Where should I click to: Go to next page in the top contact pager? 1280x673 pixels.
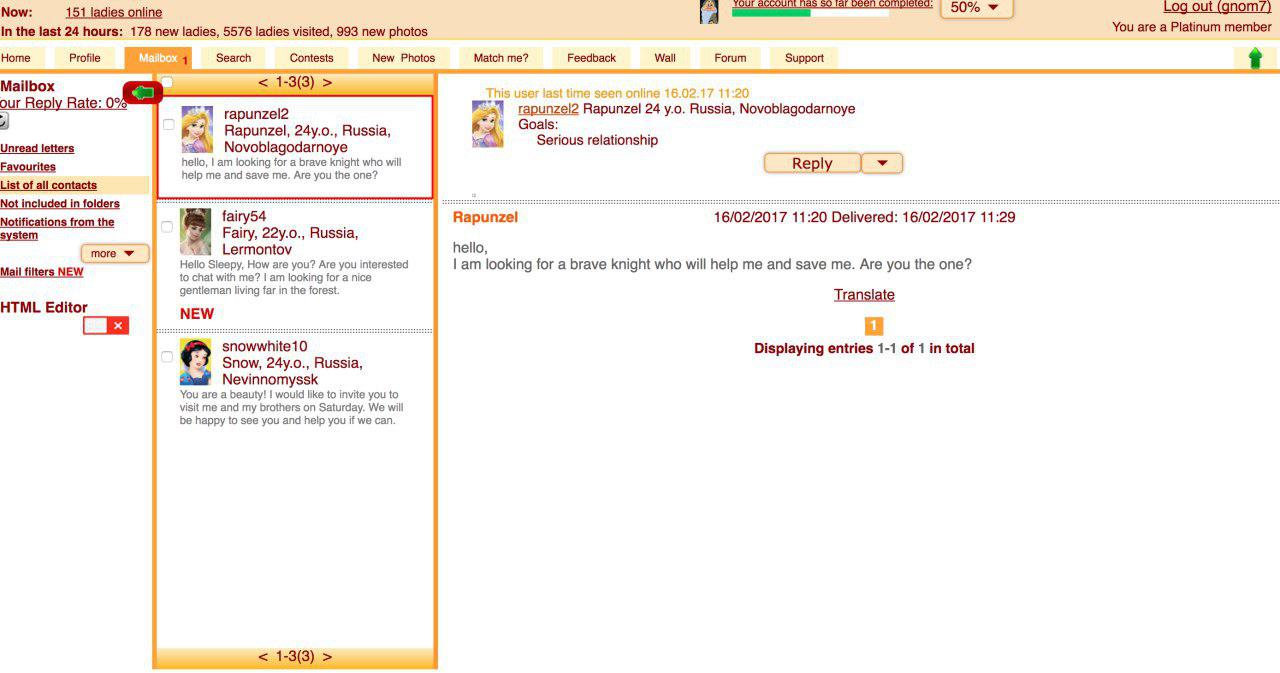(x=327, y=82)
